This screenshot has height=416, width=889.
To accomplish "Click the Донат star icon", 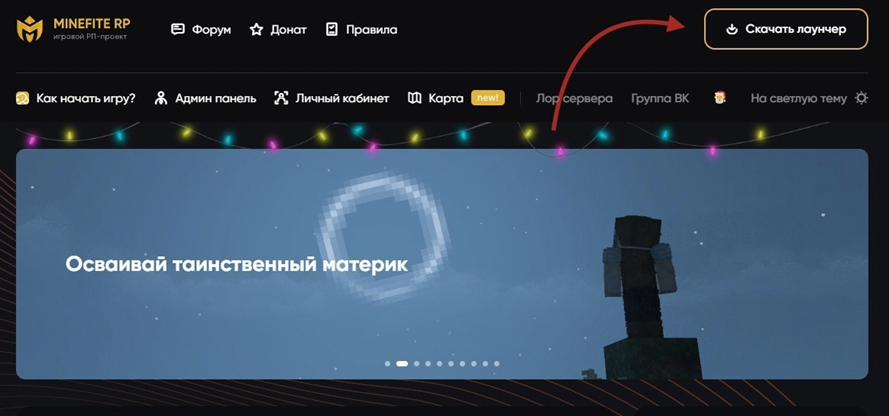I will click(x=256, y=29).
